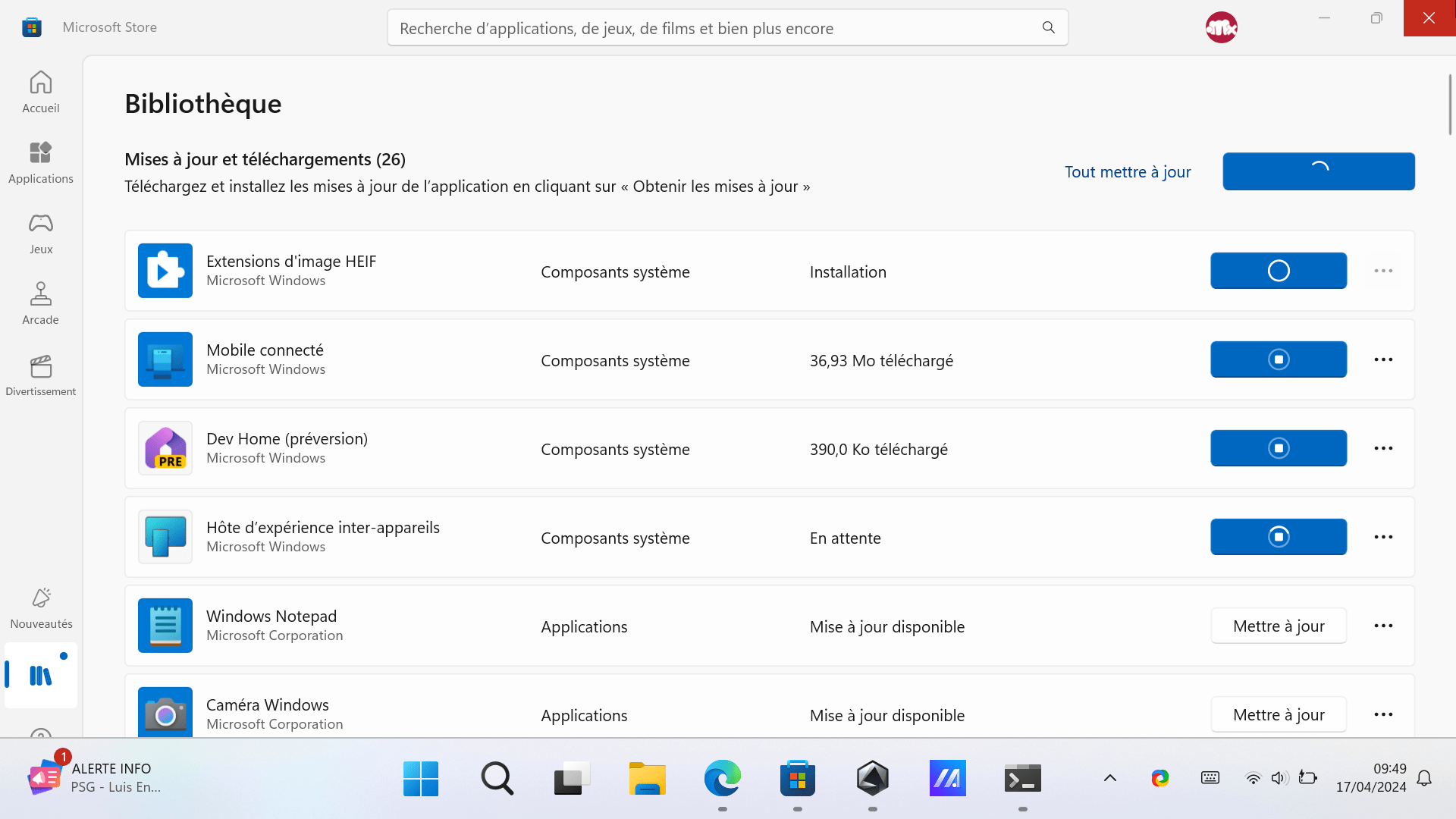Open Nouveautés in the sidebar
1456x819 pixels.
pyautogui.click(x=41, y=608)
